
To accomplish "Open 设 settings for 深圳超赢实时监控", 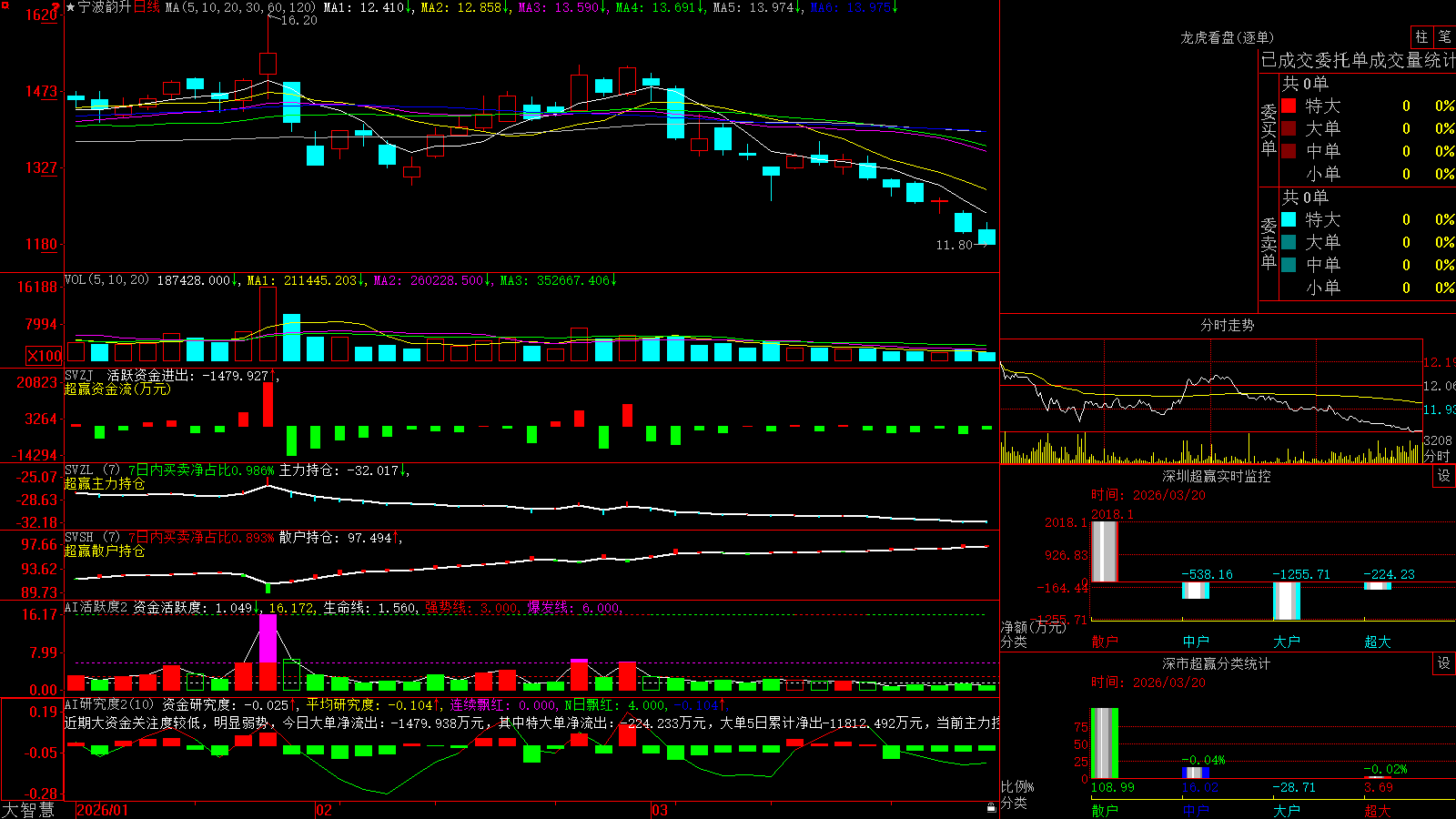I will tap(1444, 476).
